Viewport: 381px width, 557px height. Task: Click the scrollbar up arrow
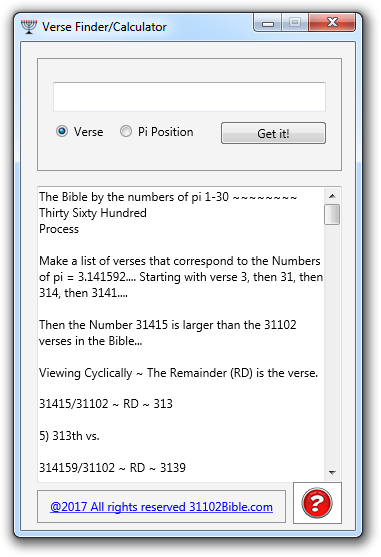click(x=332, y=196)
